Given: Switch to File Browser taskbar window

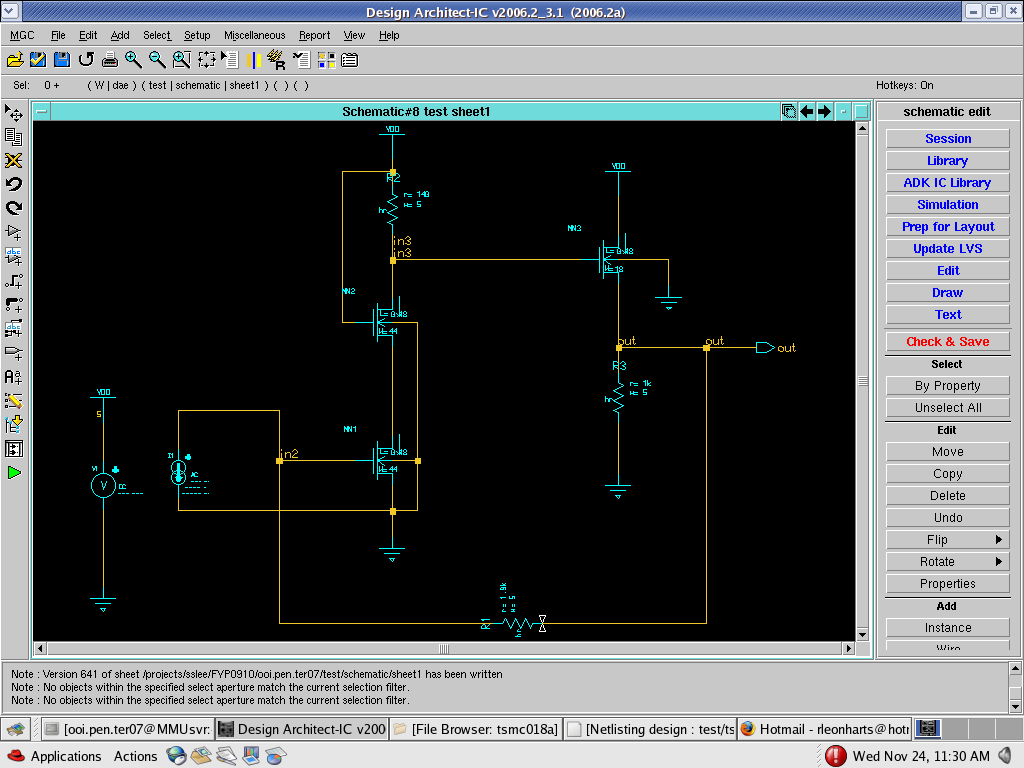Looking at the screenshot, I should click(x=475, y=729).
